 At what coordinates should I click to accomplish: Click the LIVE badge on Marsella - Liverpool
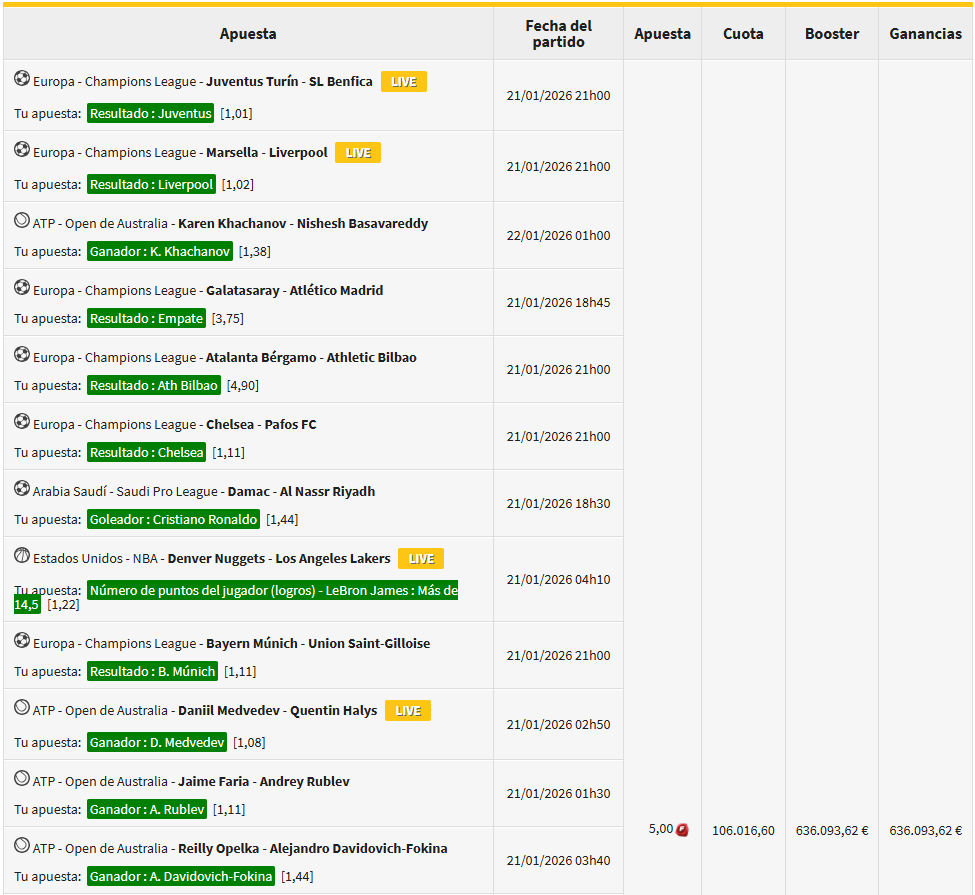pyautogui.click(x=358, y=152)
